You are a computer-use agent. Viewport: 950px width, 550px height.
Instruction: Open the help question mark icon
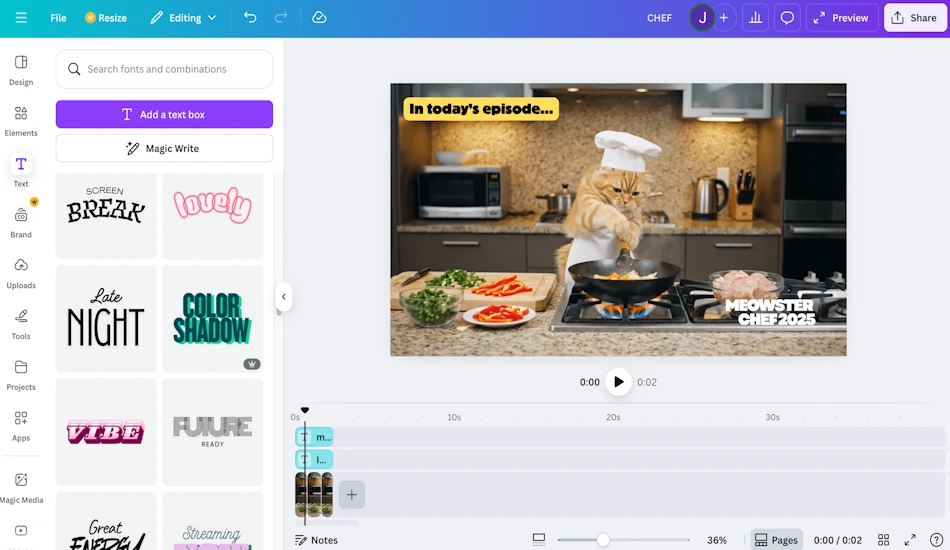tap(936, 540)
